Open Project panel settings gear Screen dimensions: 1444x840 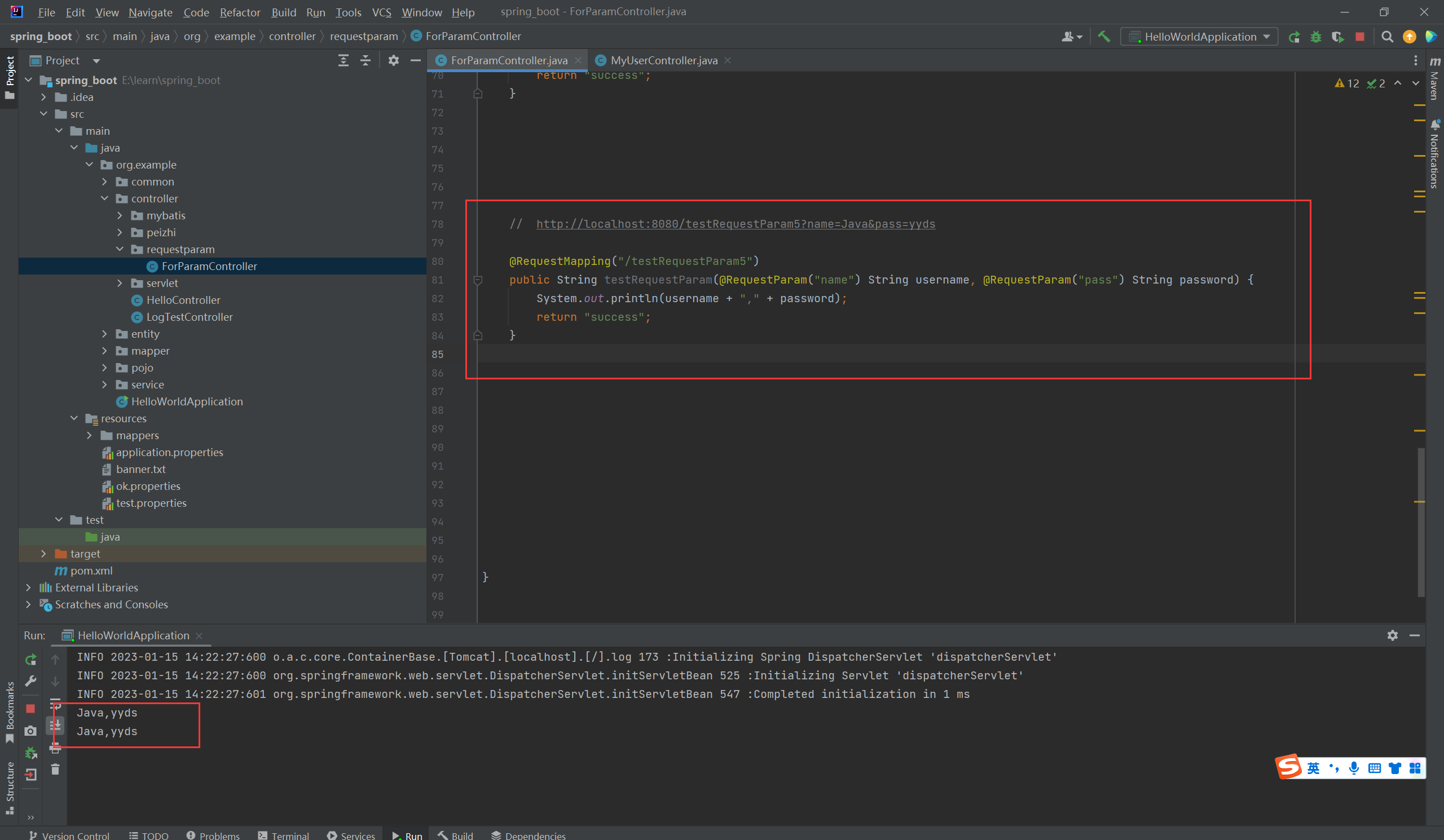point(393,60)
